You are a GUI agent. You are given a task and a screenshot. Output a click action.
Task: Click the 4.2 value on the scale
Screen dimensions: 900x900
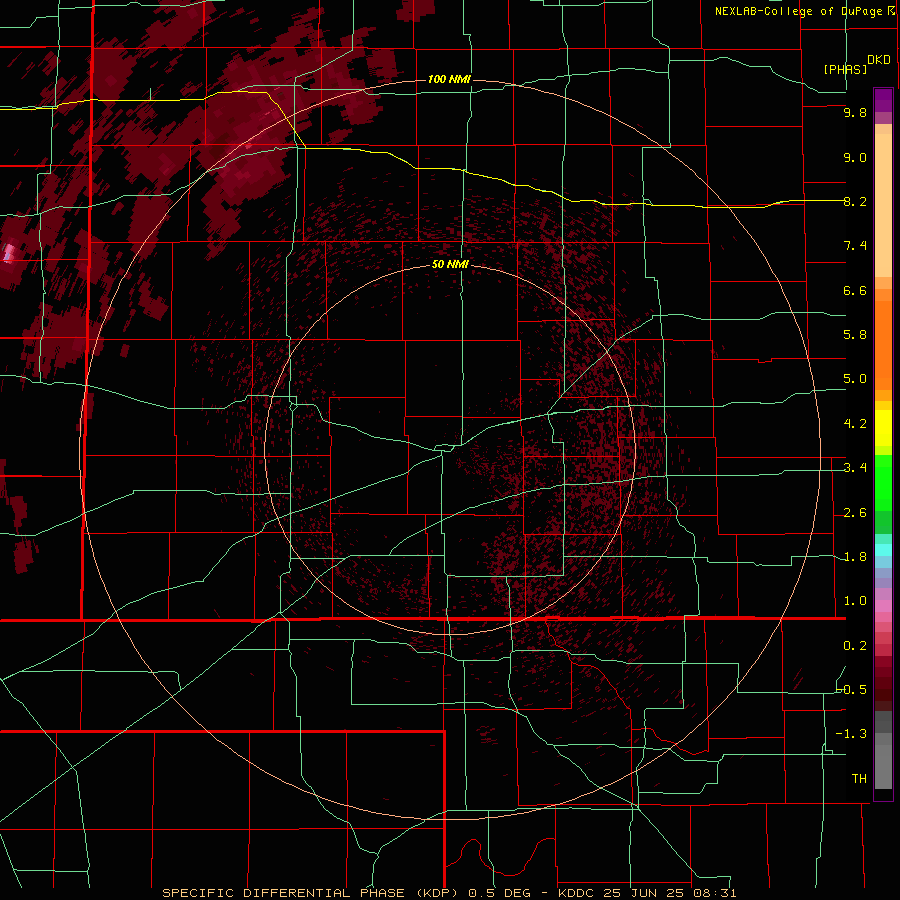click(x=855, y=424)
